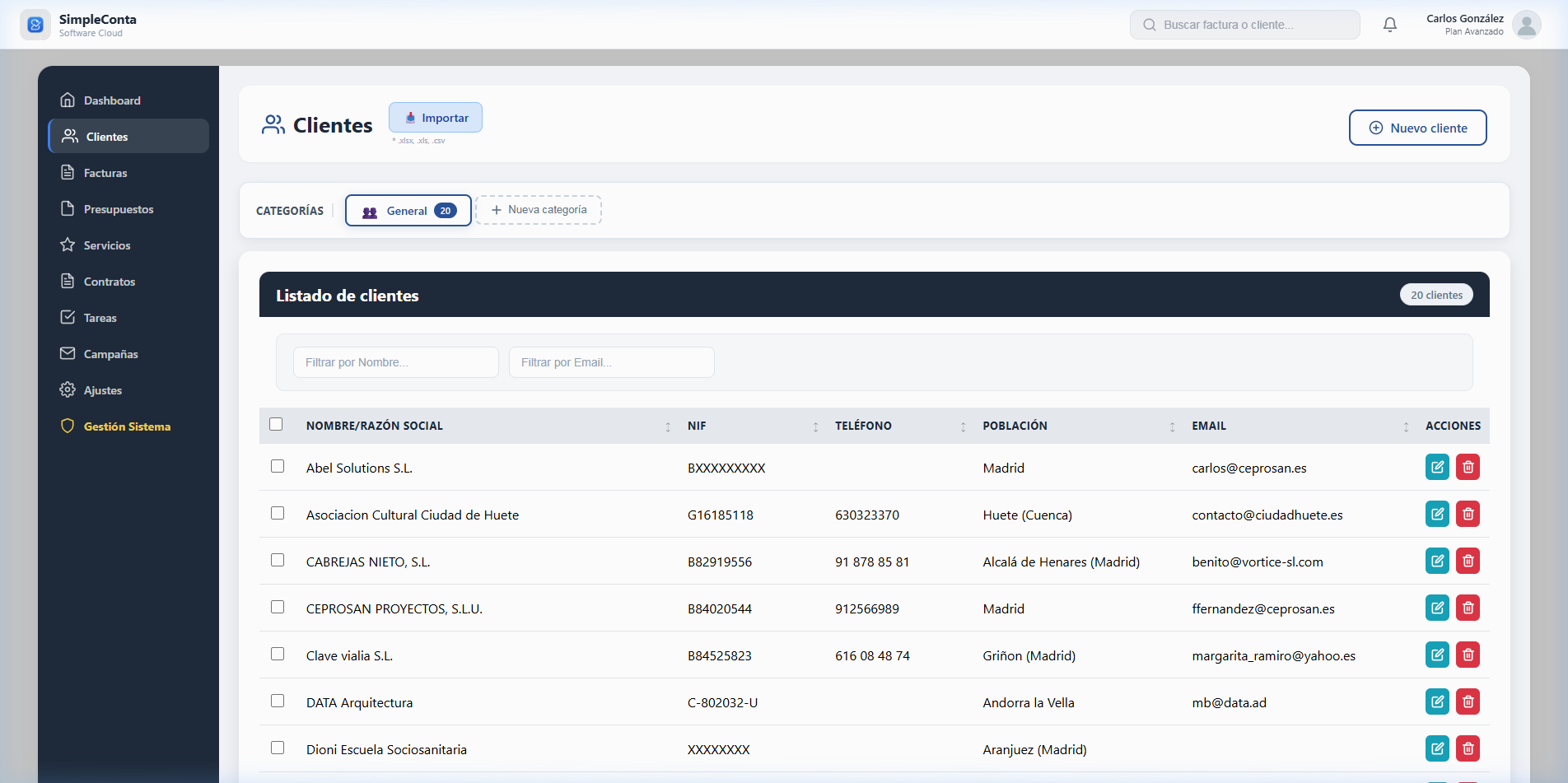Edit the Abel Solutions S.L. client

coord(1437,468)
